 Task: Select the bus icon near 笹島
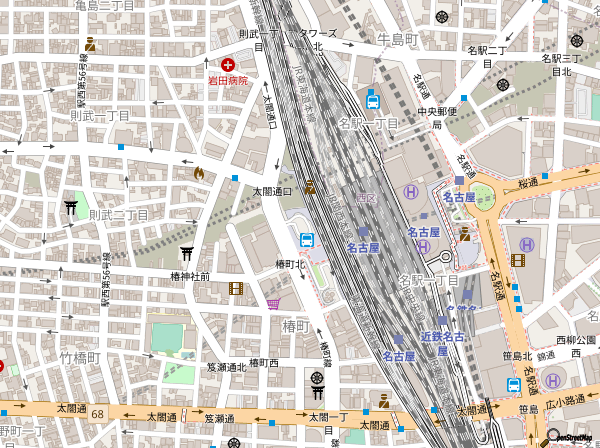[x=513, y=385]
